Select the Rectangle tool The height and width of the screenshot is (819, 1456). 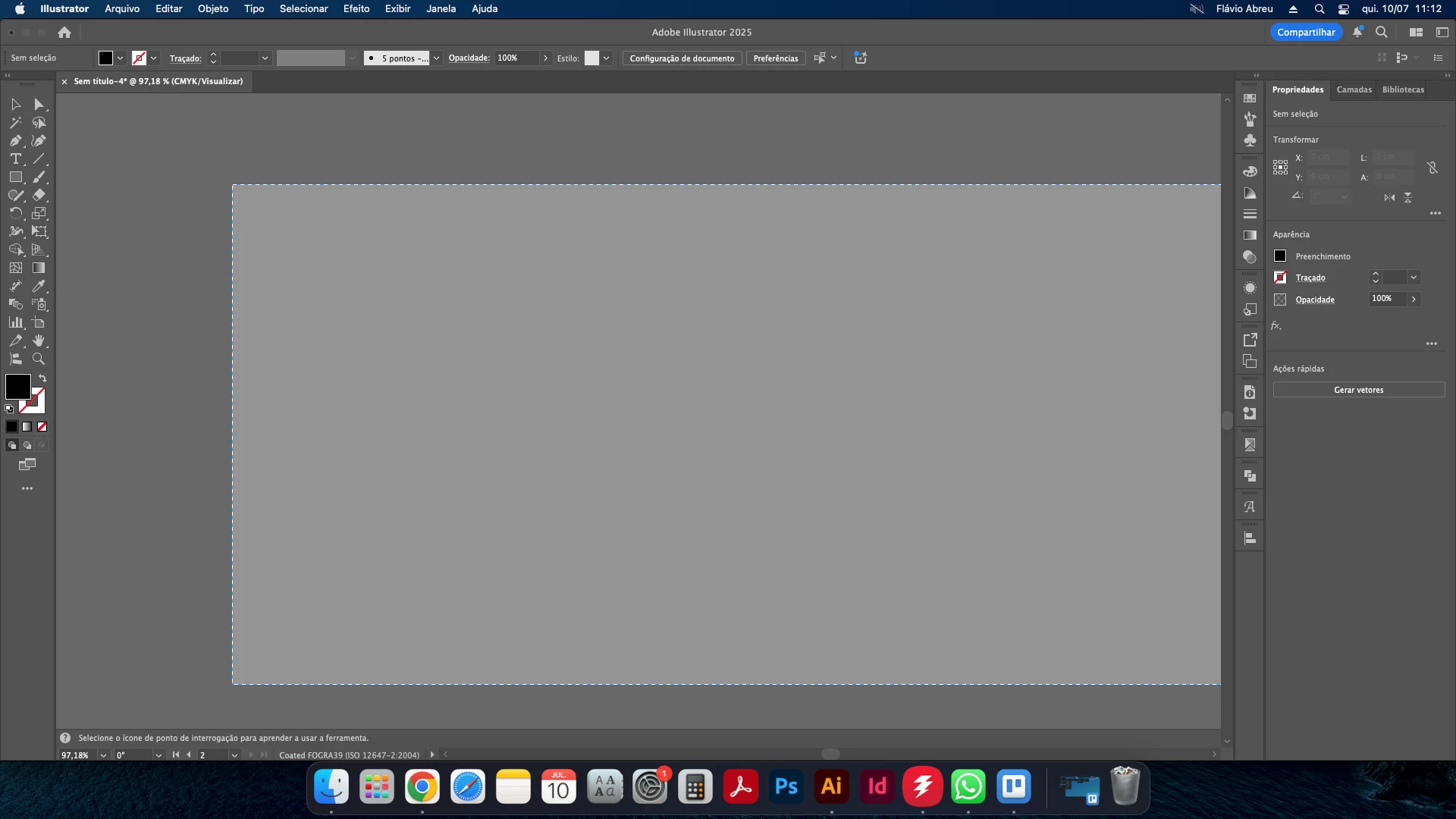pyautogui.click(x=15, y=177)
